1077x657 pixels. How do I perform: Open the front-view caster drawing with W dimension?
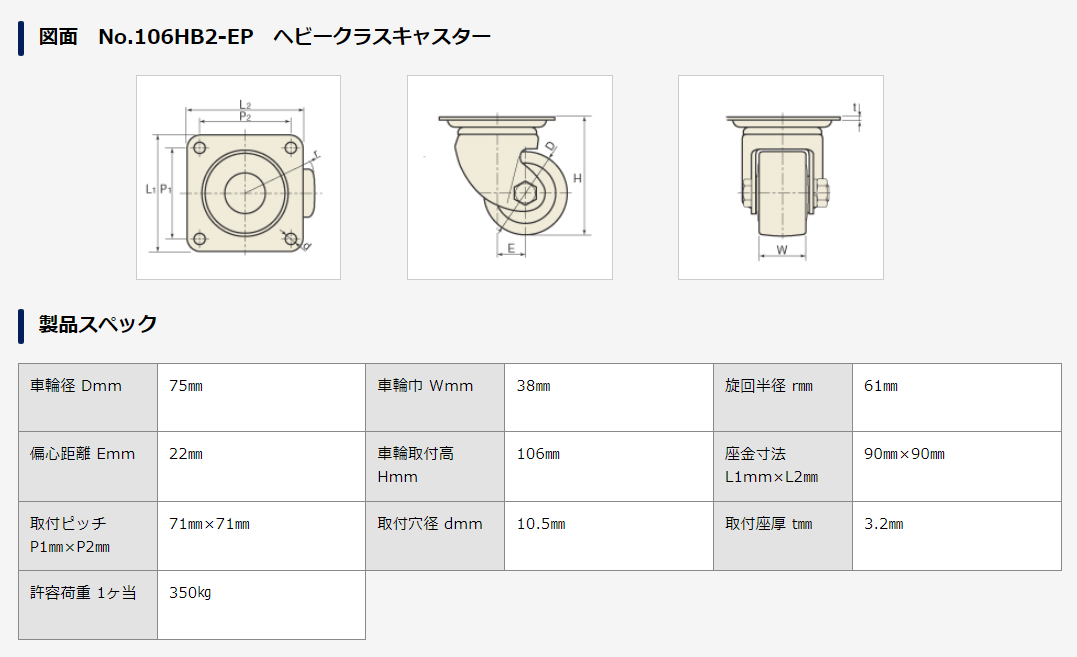click(780, 177)
